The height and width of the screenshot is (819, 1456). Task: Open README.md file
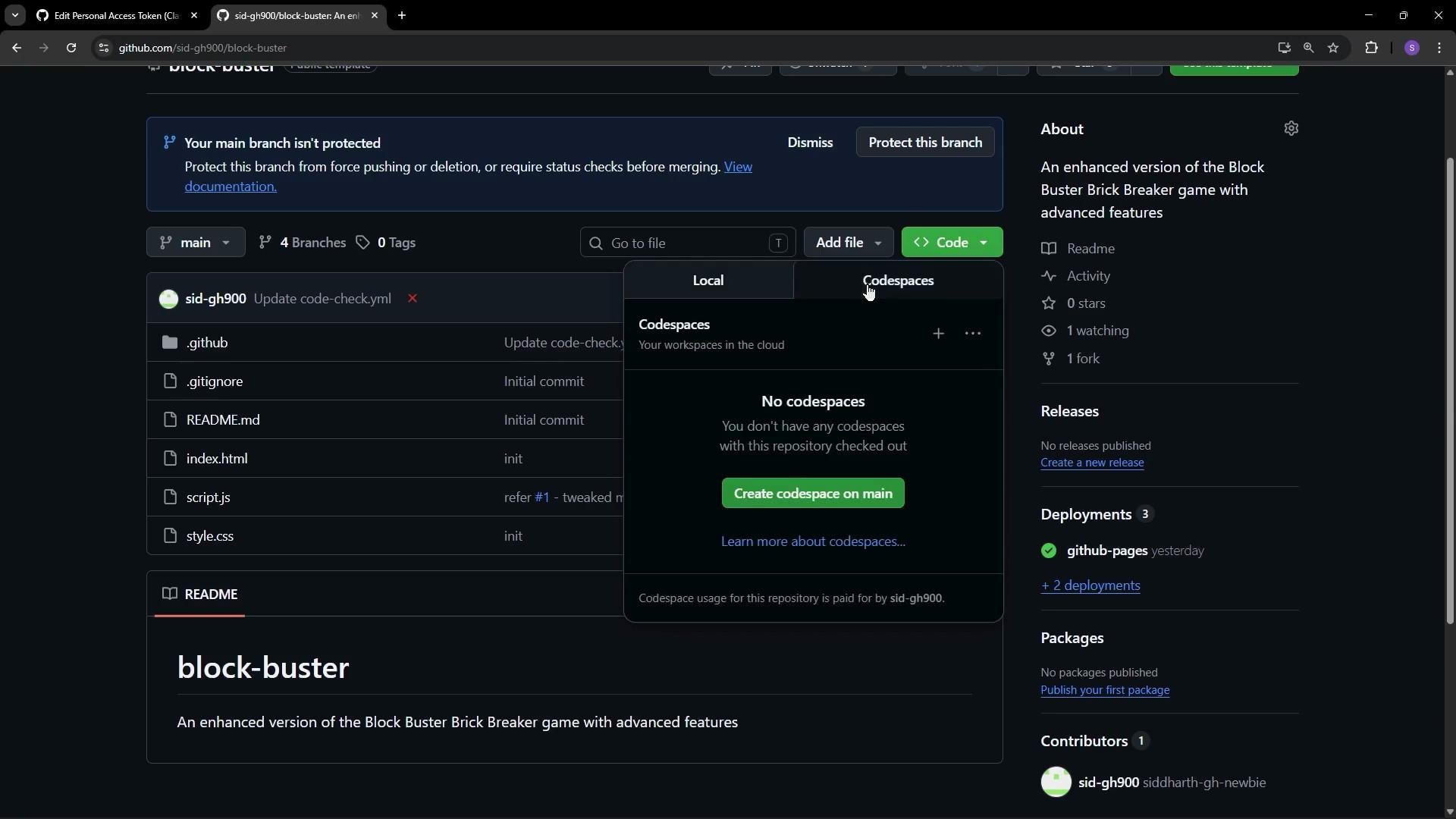223,420
